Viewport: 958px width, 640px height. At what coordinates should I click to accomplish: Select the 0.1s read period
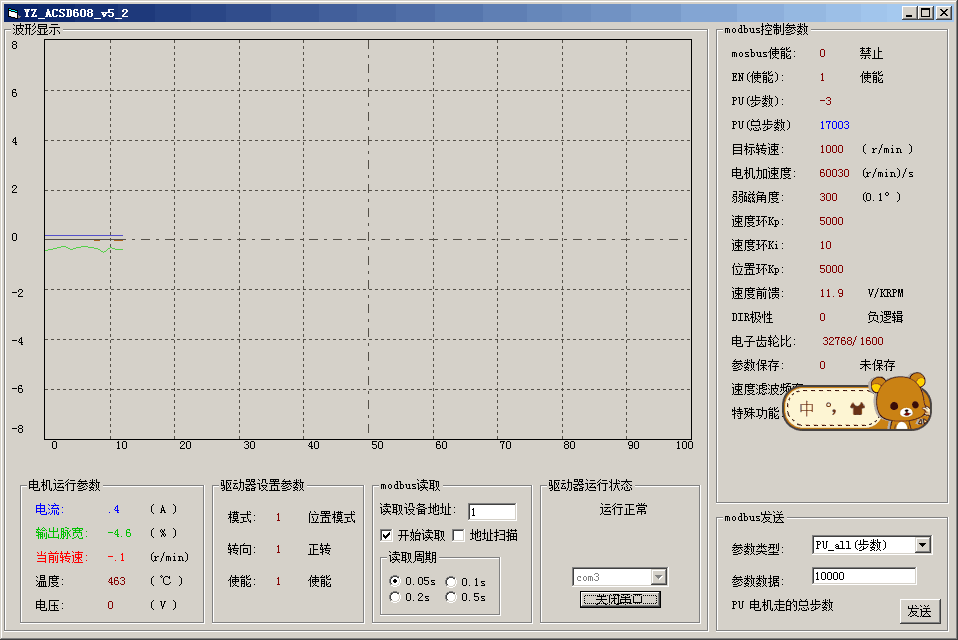pos(451,581)
